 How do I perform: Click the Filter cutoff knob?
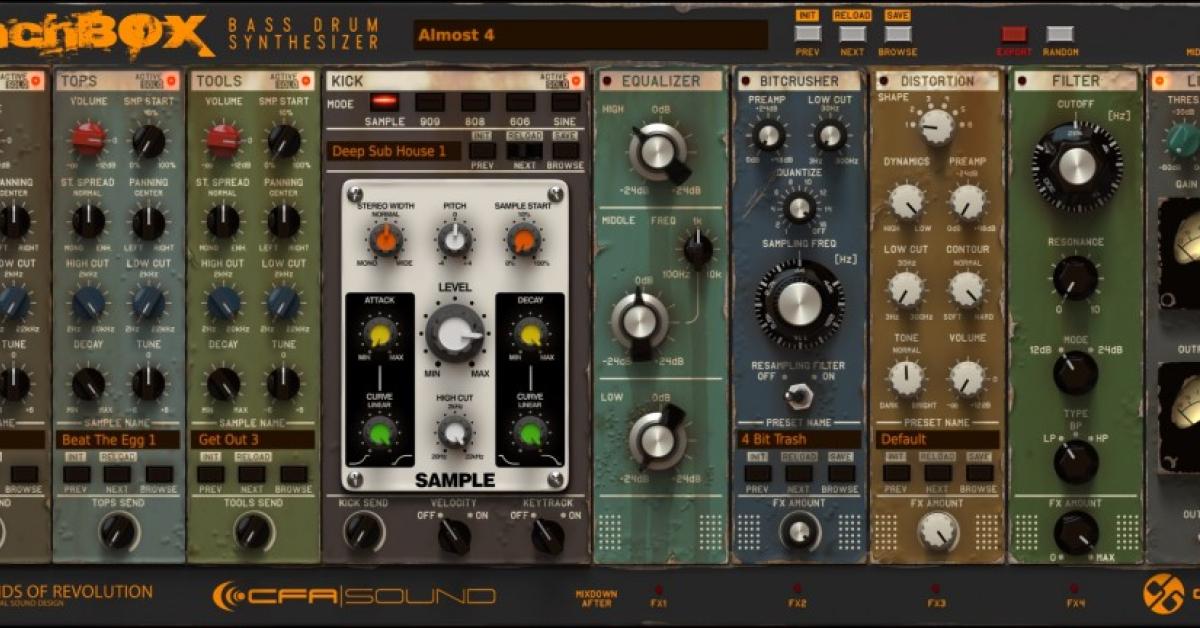(x=1076, y=166)
